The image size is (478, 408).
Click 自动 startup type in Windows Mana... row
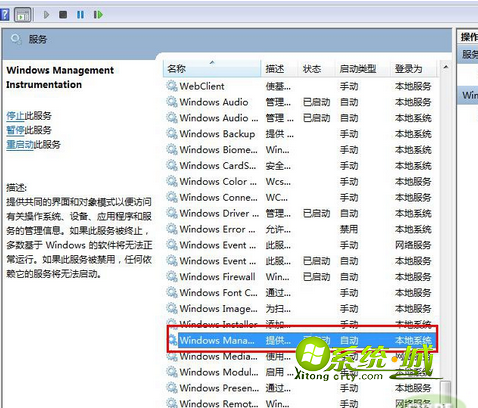[349, 340]
